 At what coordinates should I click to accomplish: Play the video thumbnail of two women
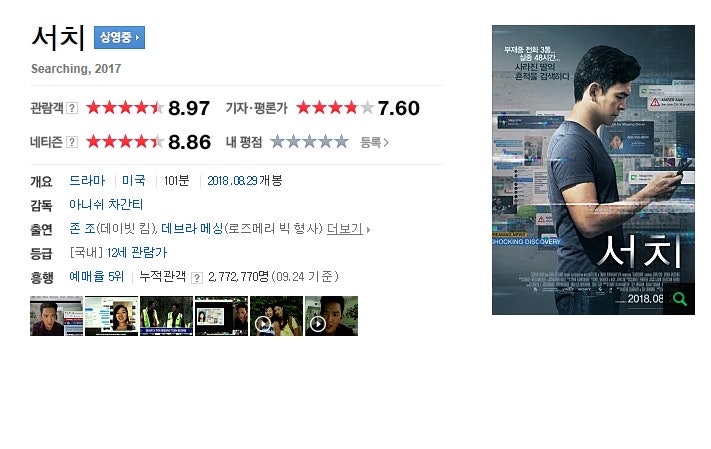[276, 316]
